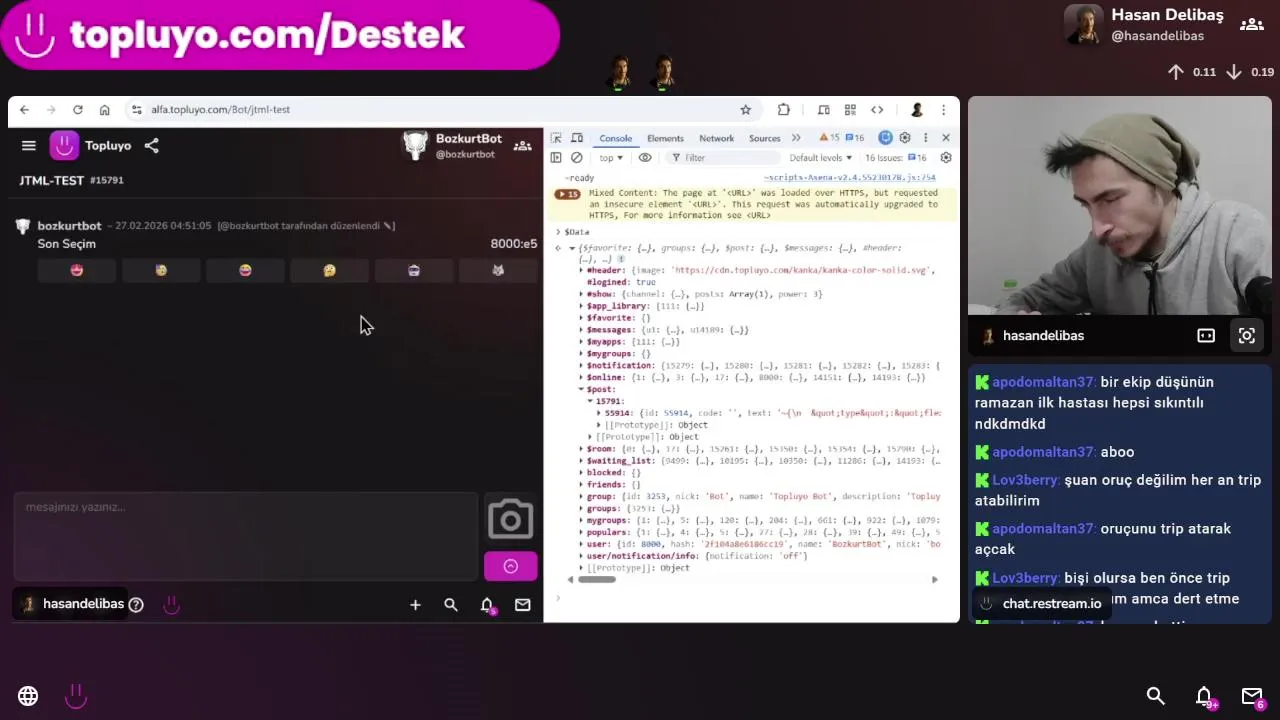Click the browser home icon
The height and width of the screenshot is (720, 1280).
pos(104,110)
